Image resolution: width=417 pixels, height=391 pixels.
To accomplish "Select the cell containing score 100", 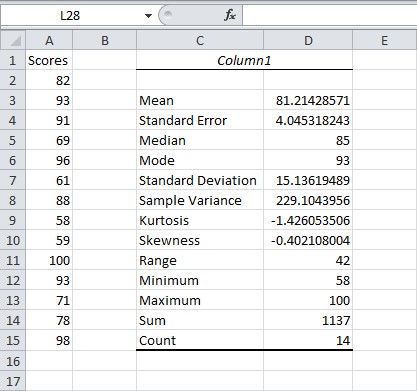I will pyautogui.click(x=49, y=260).
